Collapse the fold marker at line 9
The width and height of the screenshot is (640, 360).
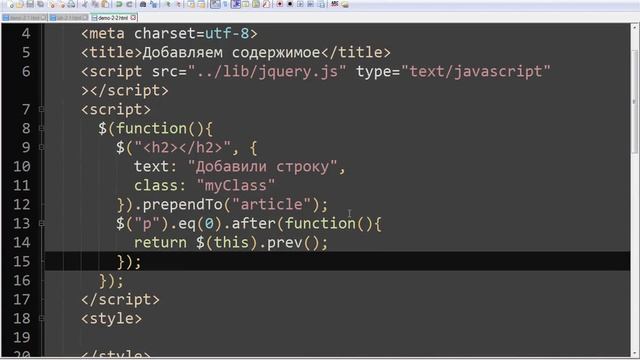41,147
